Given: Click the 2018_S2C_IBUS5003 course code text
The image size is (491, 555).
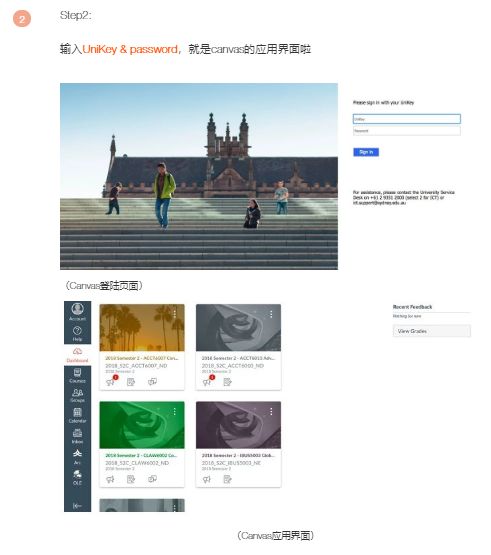Looking at the screenshot, I should (x=231, y=463).
